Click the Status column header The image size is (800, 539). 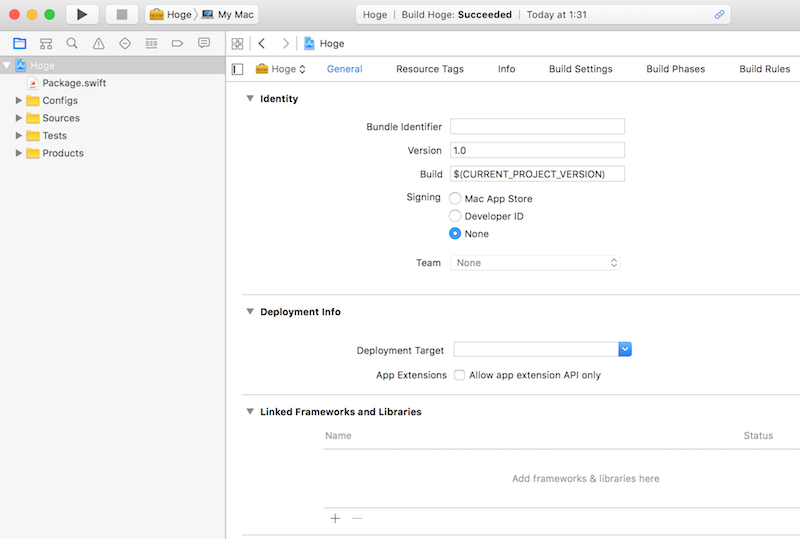(758, 435)
